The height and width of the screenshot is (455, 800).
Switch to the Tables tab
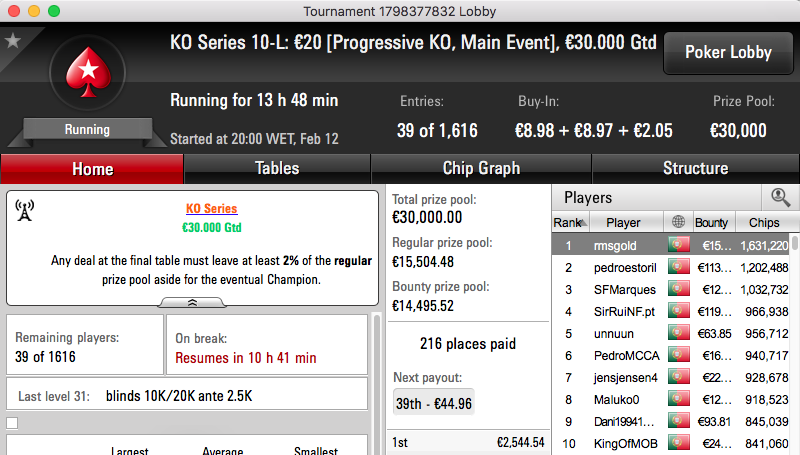[277, 169]
